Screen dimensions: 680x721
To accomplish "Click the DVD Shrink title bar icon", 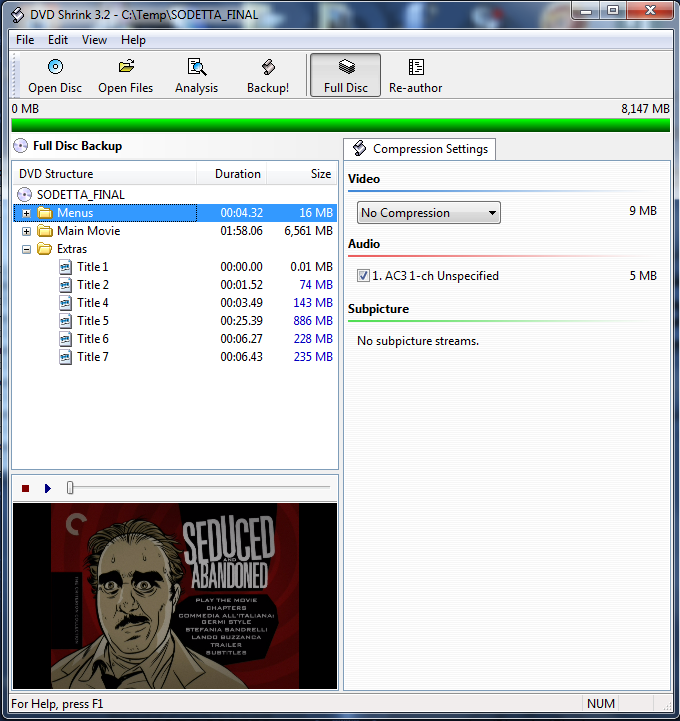I will 17,15.
